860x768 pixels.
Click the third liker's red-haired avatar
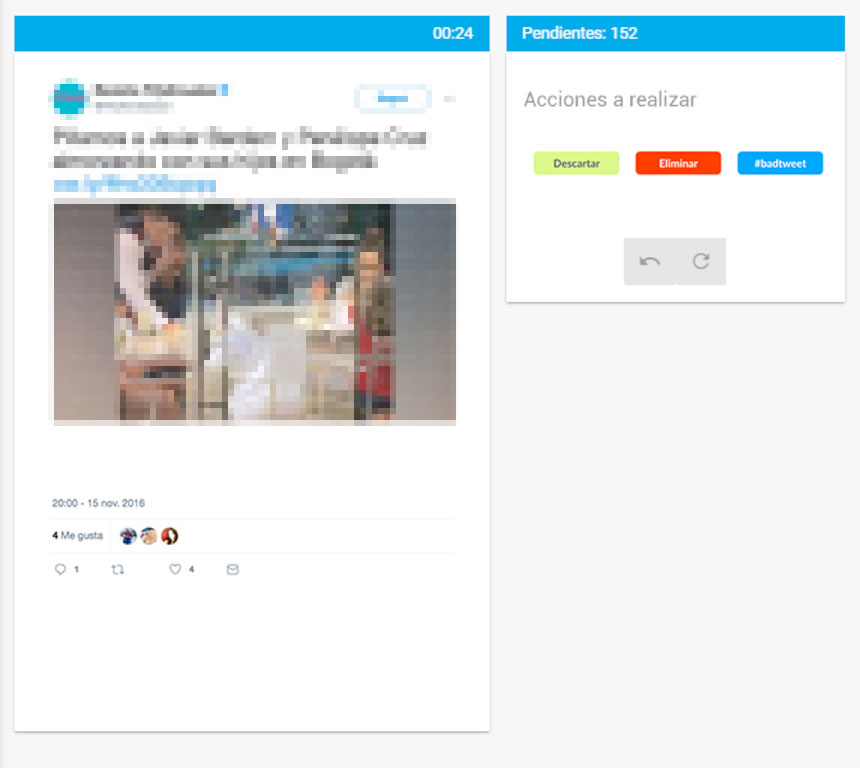pyautogui.click(x=169, y=536)
